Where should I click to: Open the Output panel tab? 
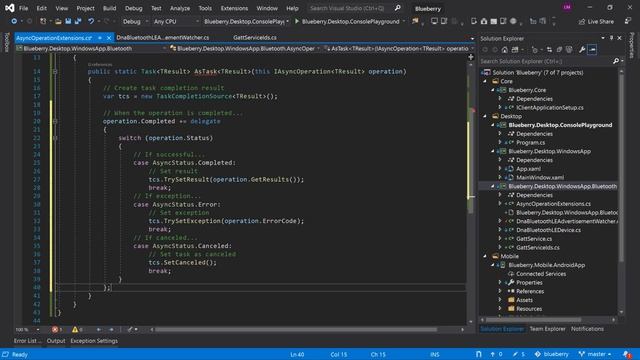coord(56,341)
